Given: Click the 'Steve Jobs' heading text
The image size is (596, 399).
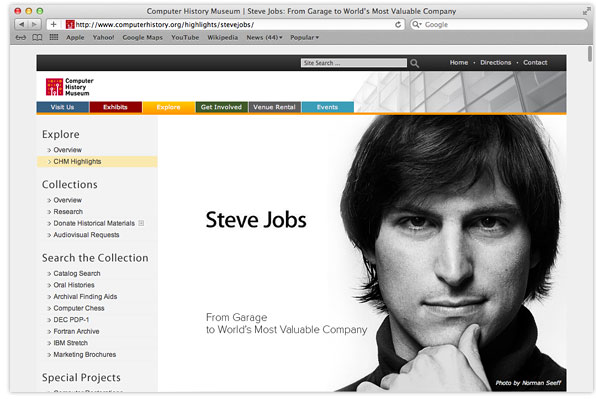Looking at the screenshot, I should click(x=256, y=220).
